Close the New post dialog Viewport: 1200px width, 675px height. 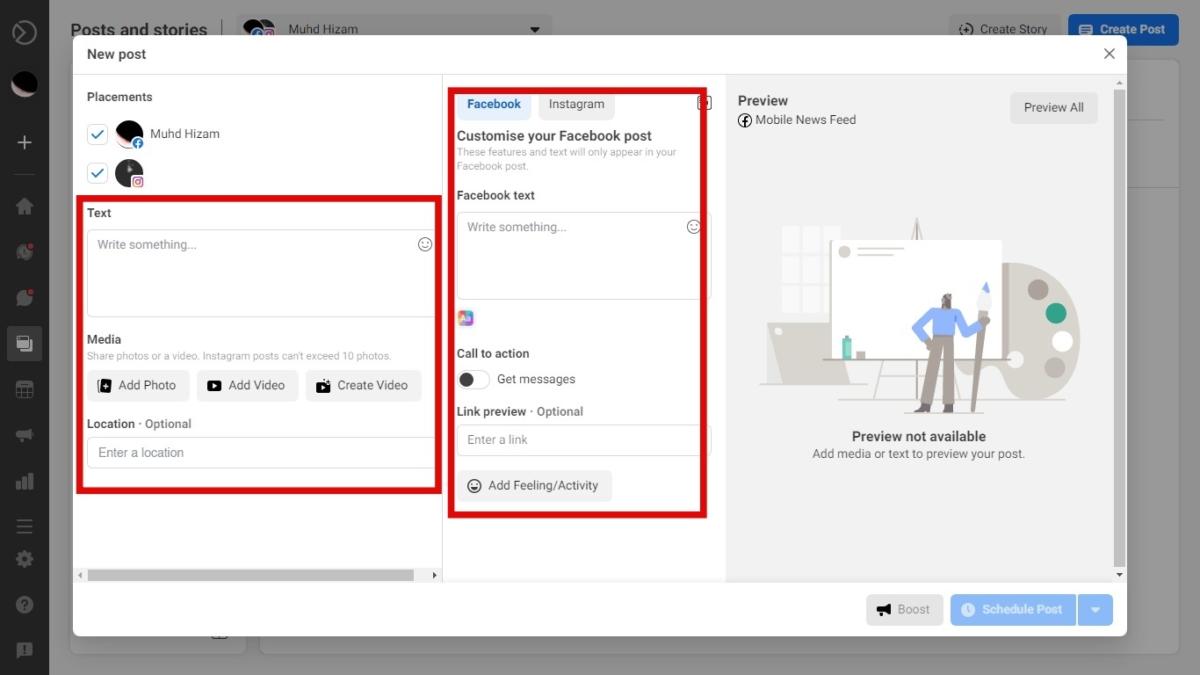point(1109,54)
